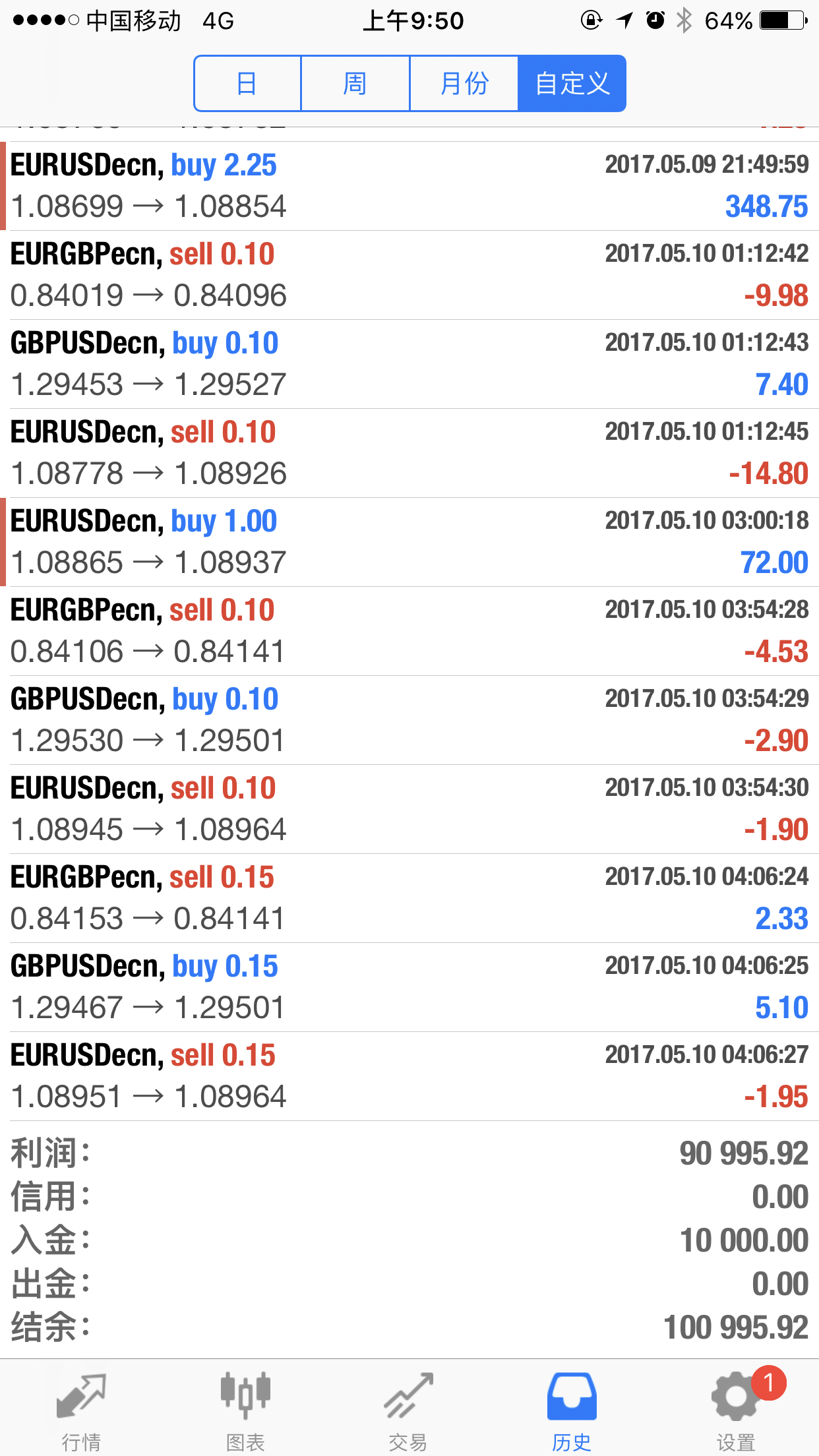
Task: Open the 图表 chart tab icon
Action: click(245, 1395)
